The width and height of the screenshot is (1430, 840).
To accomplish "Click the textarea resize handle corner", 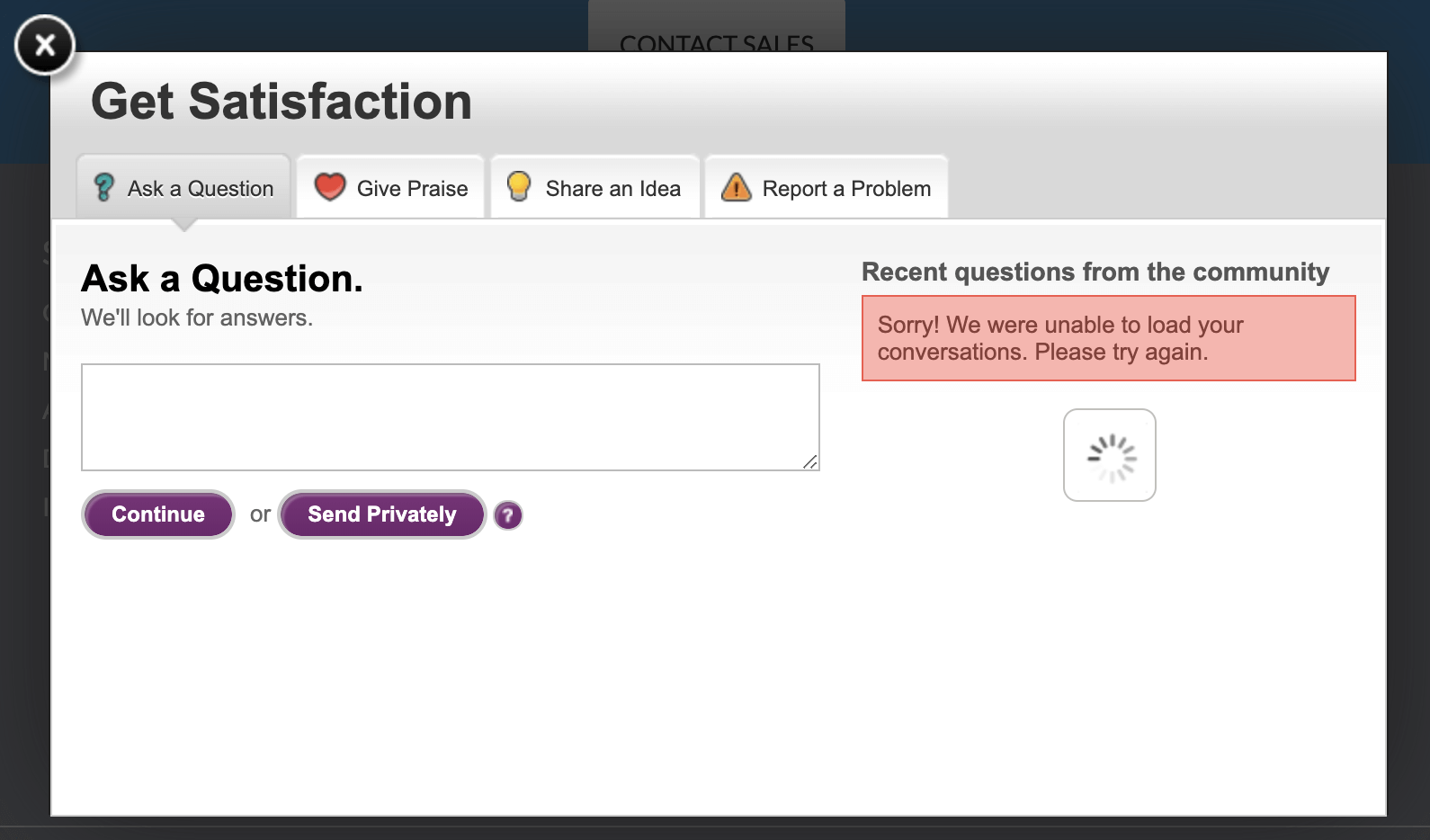I will point(810,461).
